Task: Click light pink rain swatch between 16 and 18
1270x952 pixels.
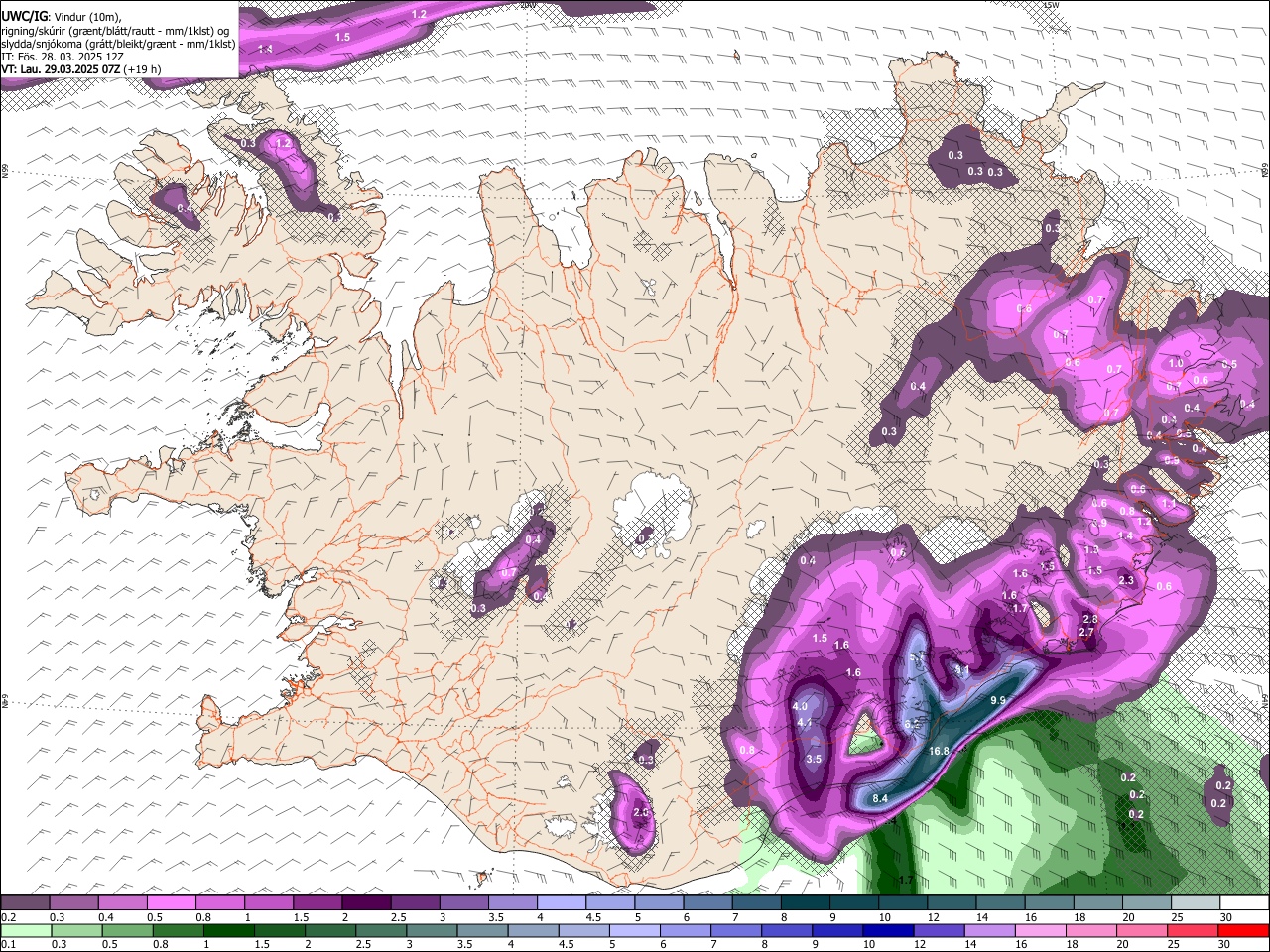Action: point(1039,930)
